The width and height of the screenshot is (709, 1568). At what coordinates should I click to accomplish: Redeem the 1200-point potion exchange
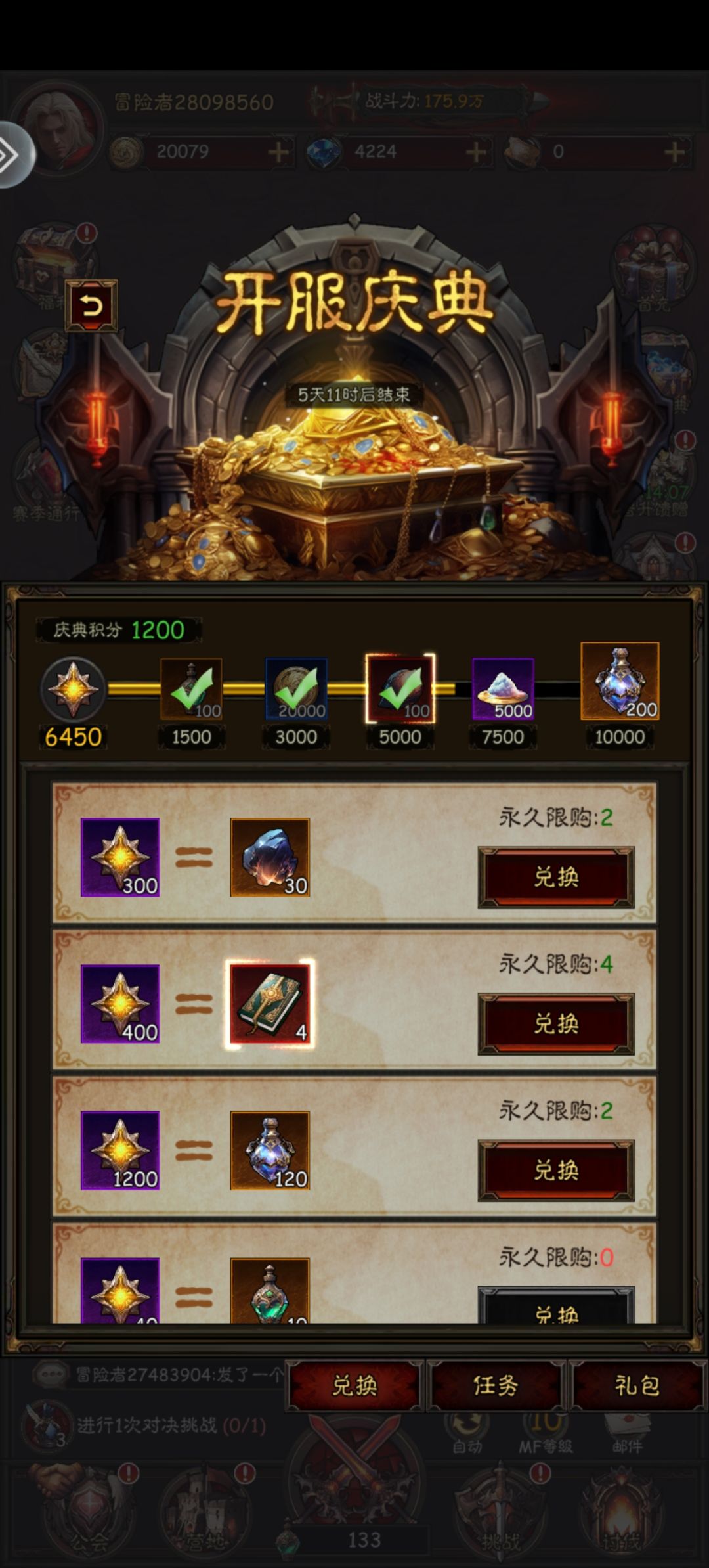[x=556, y=1171]
